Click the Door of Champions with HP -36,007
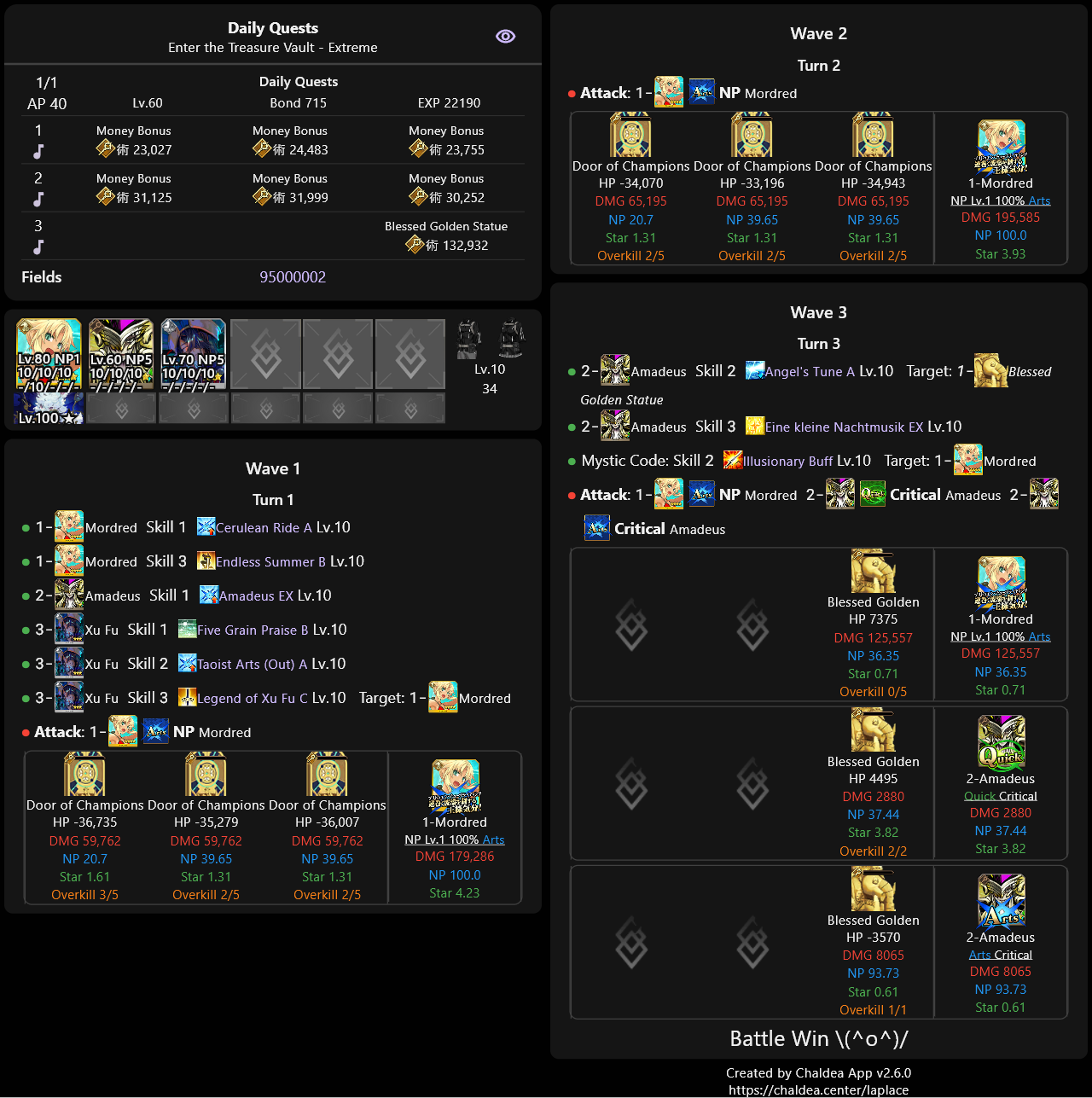The height and width of the screenshot is (1098, 1092). click(x=327, y=775)
